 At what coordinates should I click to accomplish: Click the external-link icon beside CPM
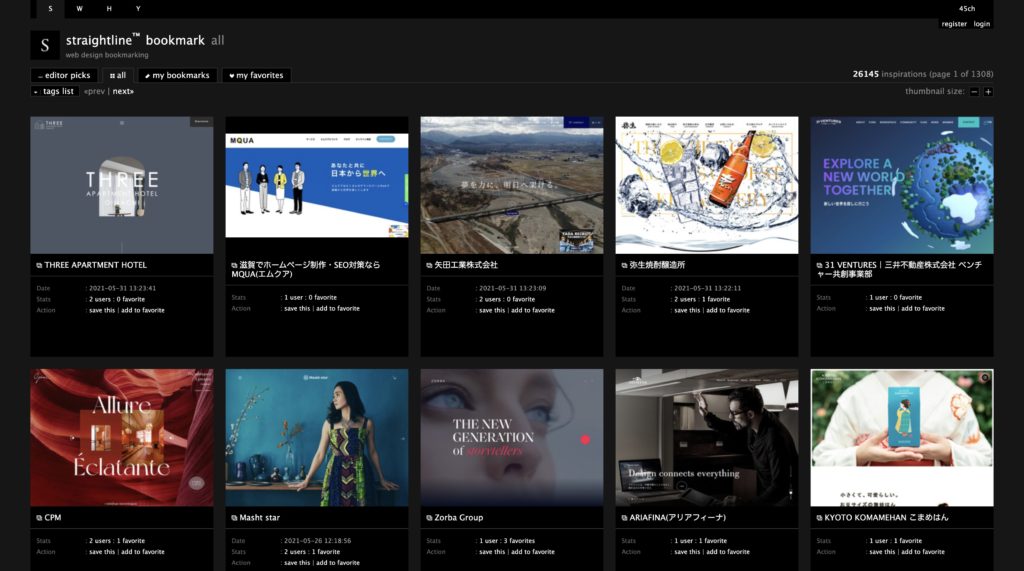tap(39, 517)
